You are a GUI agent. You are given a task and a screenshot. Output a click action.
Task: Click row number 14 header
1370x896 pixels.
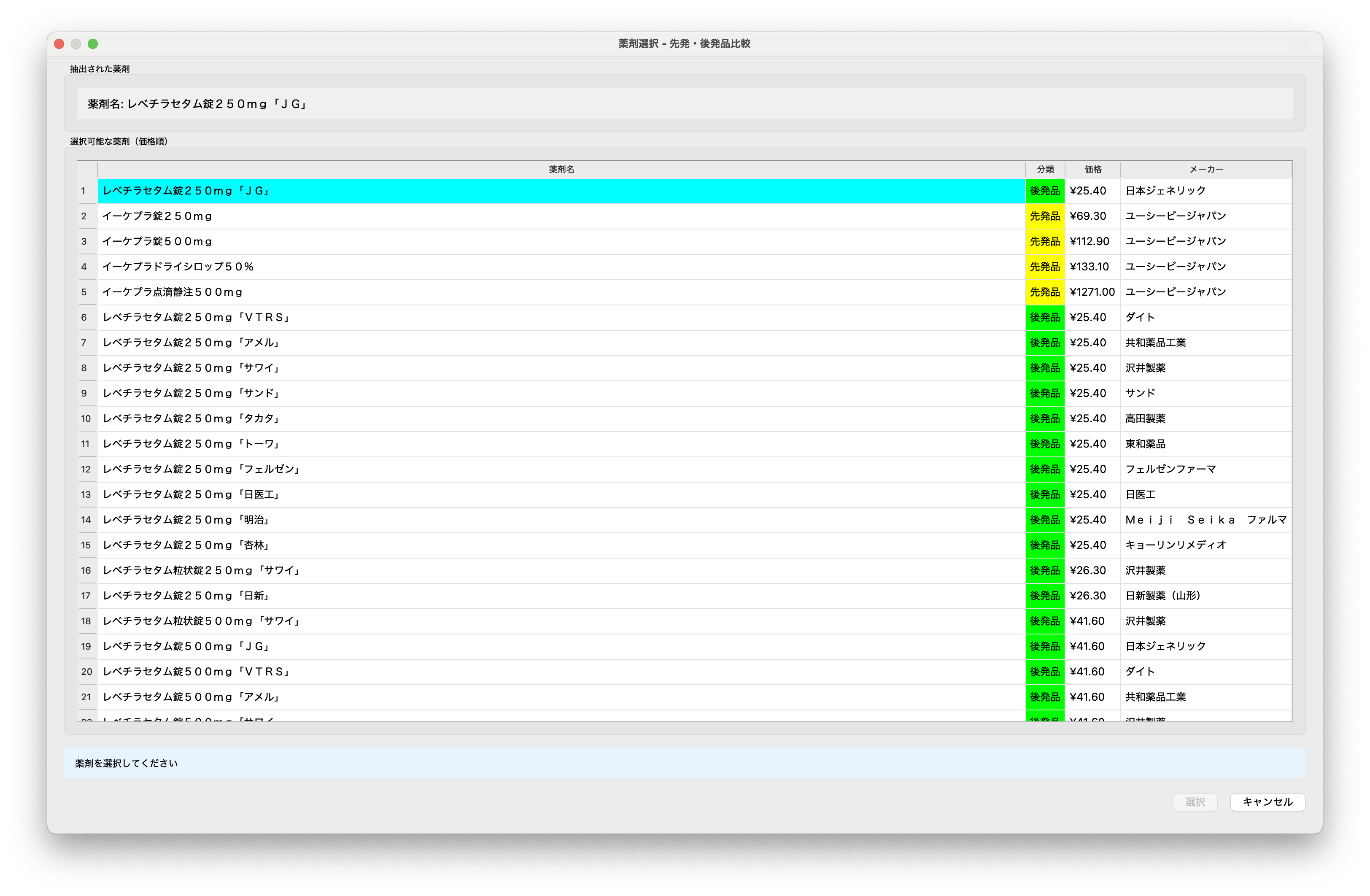86,520
